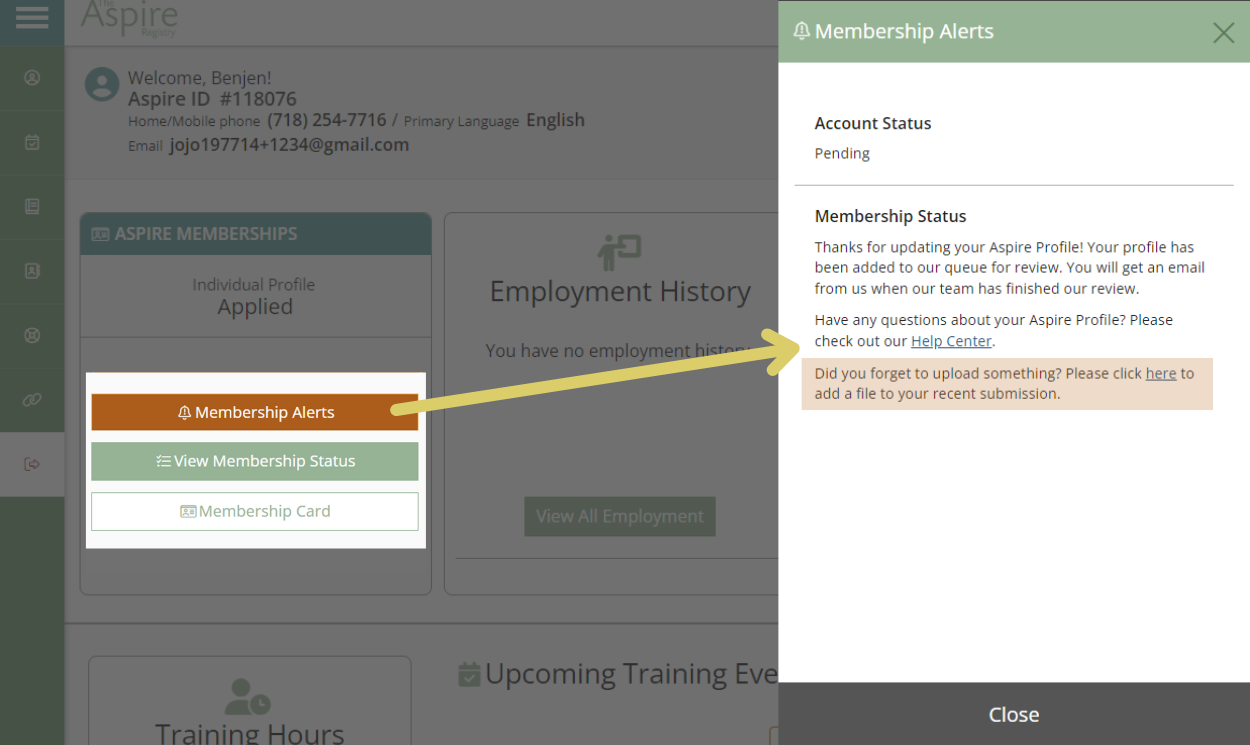Open the Help Center link
The image size is (1250, 745).
[x=951, y=341]
